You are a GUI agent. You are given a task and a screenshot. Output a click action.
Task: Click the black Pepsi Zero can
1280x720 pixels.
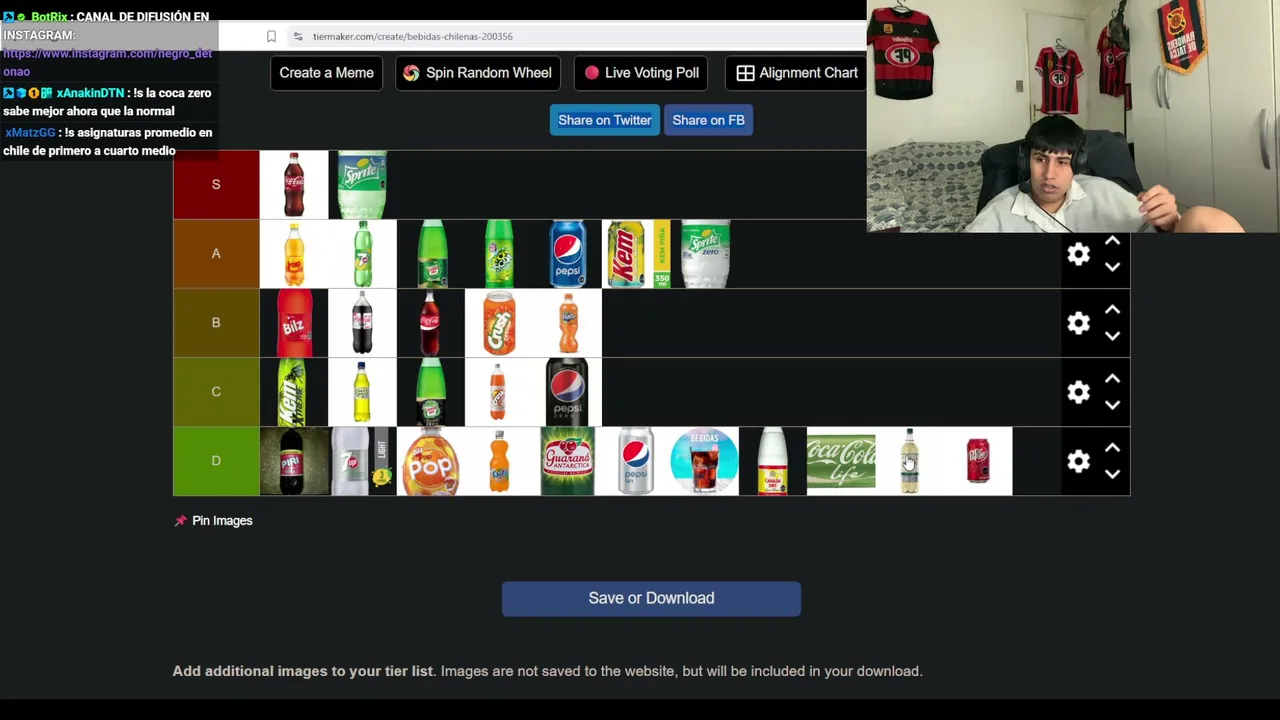(567, 392)
